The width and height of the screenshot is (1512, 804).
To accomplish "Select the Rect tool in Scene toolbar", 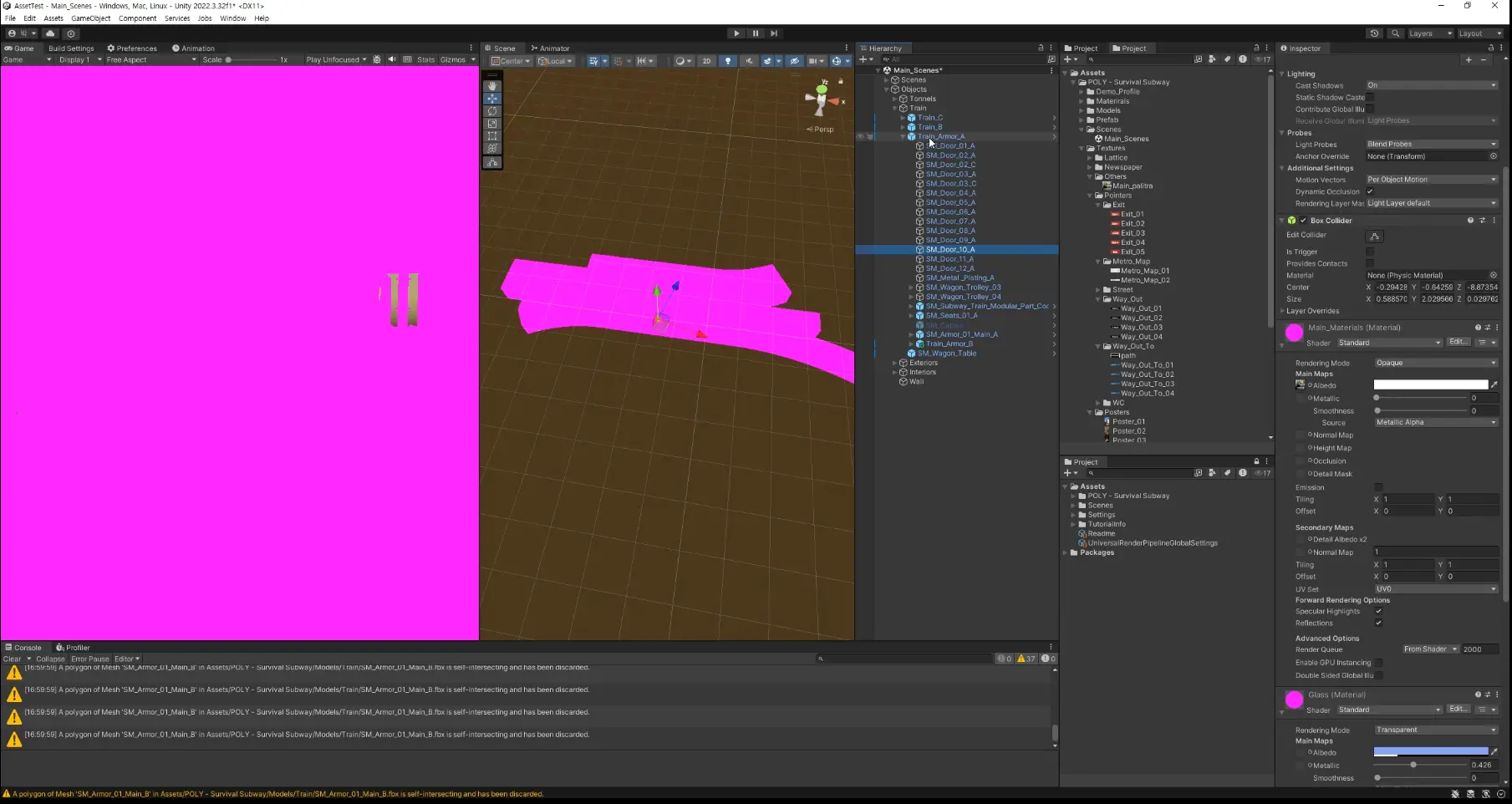I will [492, 136].
